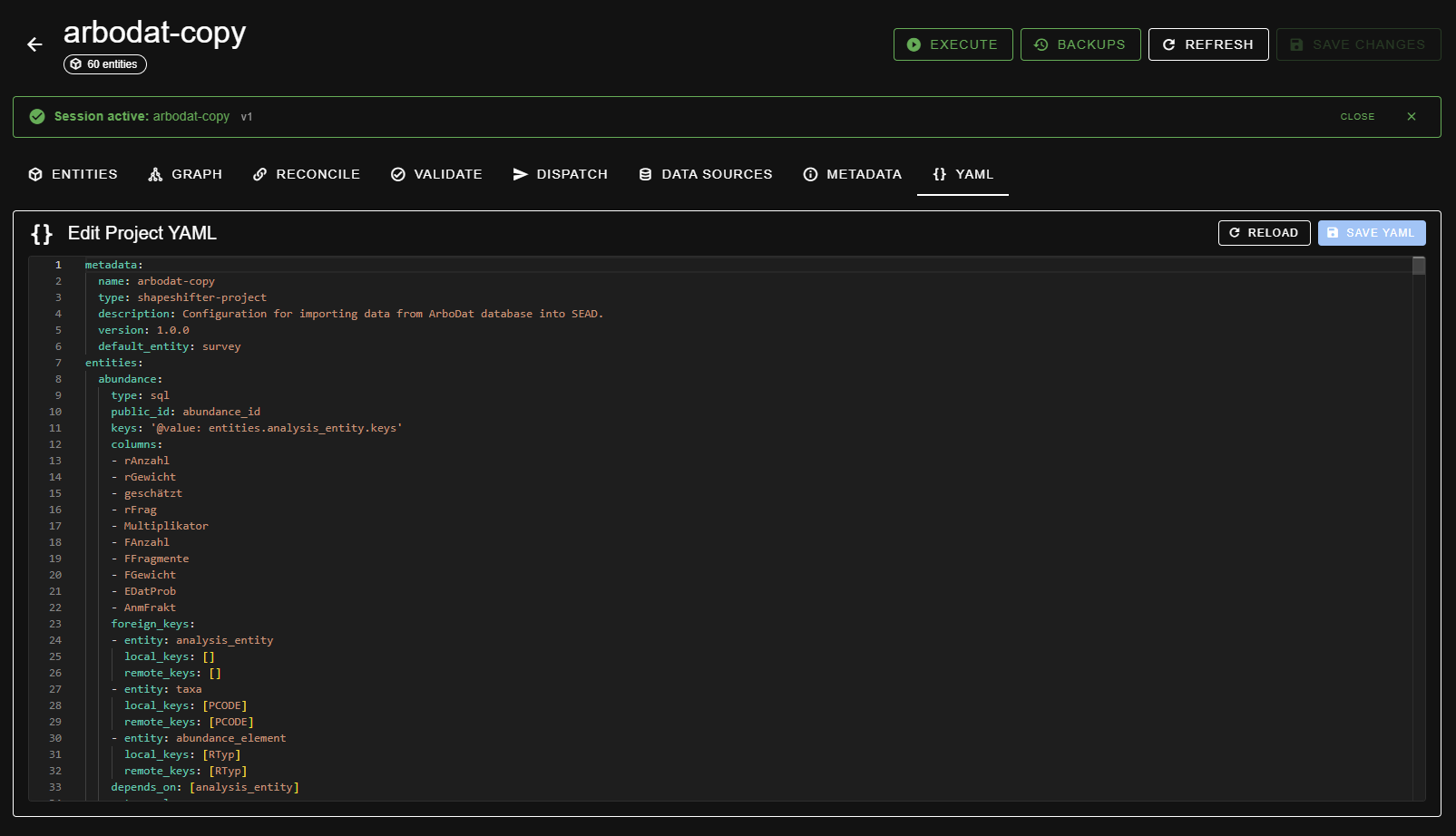Click line 8 abundance in editor
Viewport: 1456px width, 836px height.
click(128, 379)
